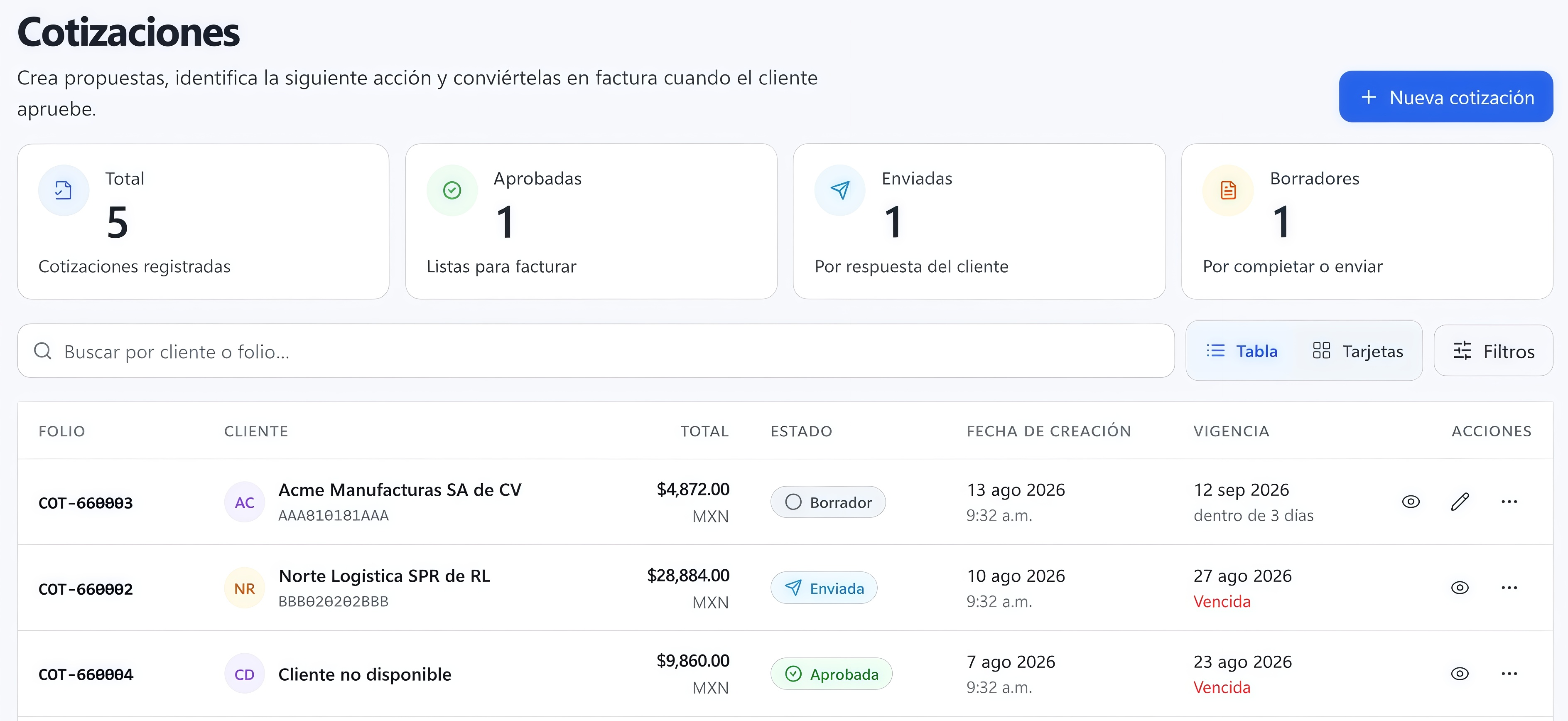This screenshot has height=721, width=1568.
Task: Open folio COT-660004
Action: [x=86, y=675]
